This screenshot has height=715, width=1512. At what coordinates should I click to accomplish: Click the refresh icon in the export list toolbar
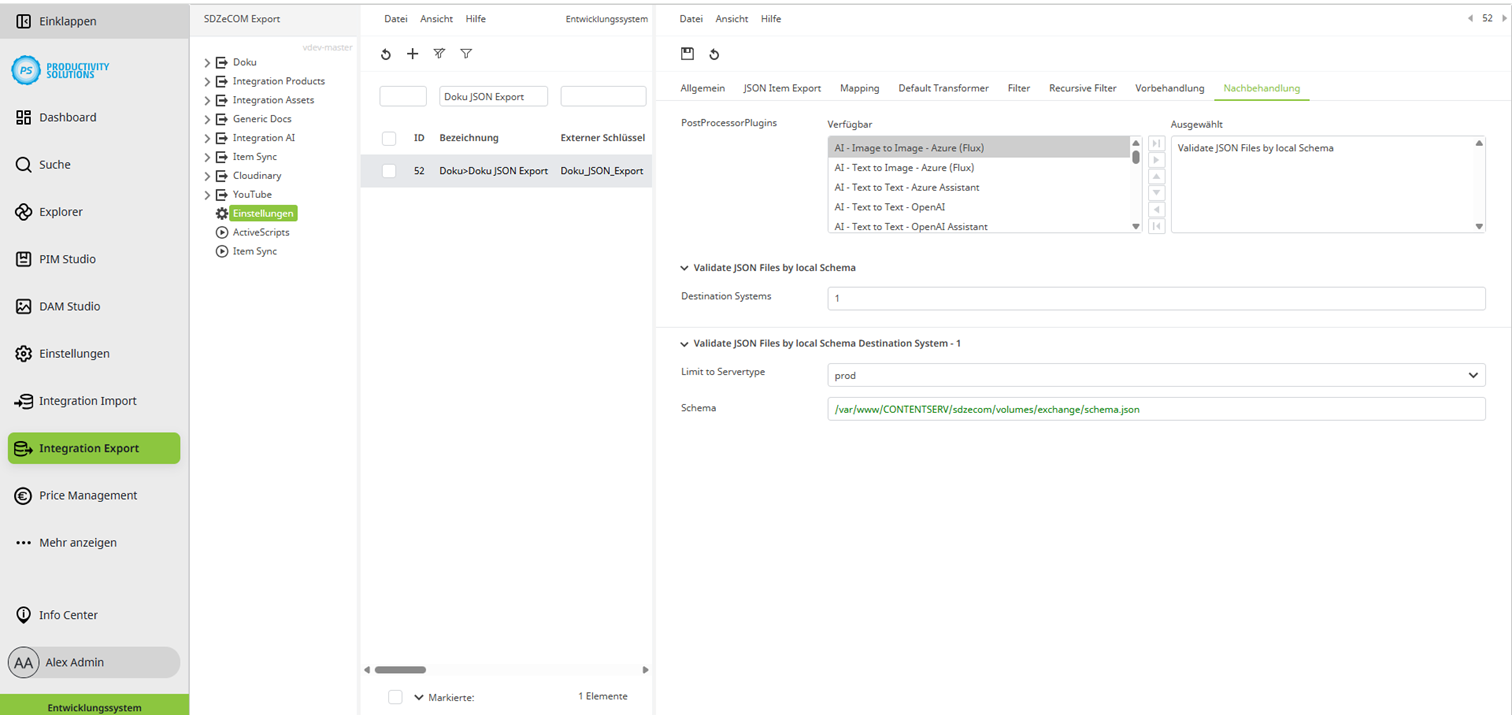(386, 54)
